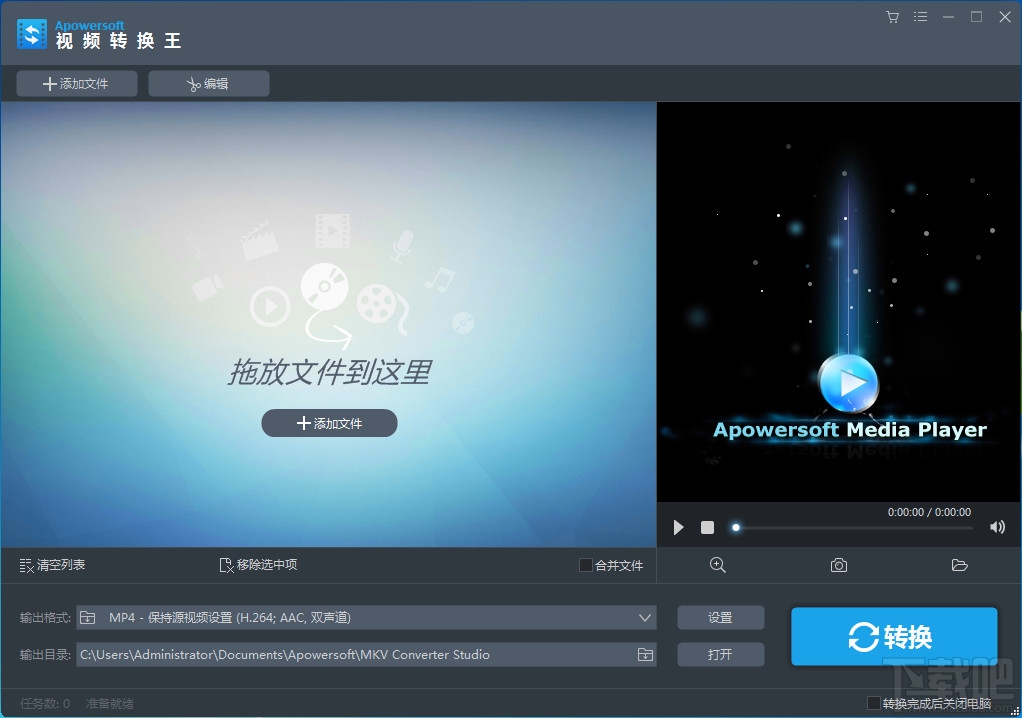
Task: Enable the 合并文件 merge checkbox
Action: (585, 565)
